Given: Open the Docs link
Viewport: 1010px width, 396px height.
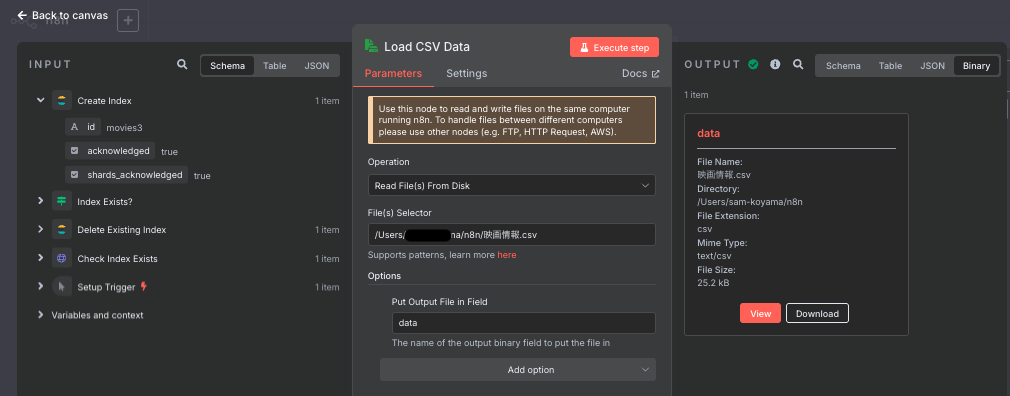Looking at the screenshot, I should click(641, 73).
